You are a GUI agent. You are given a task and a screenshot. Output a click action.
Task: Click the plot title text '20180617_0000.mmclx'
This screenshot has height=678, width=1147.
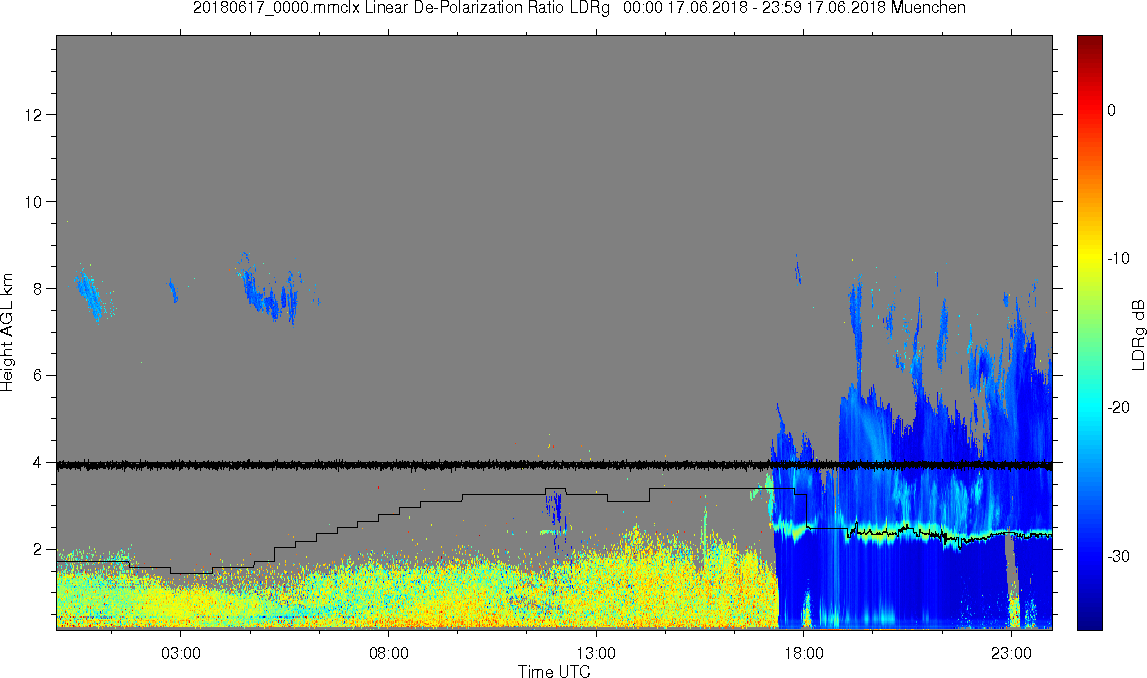coord(276,8)
